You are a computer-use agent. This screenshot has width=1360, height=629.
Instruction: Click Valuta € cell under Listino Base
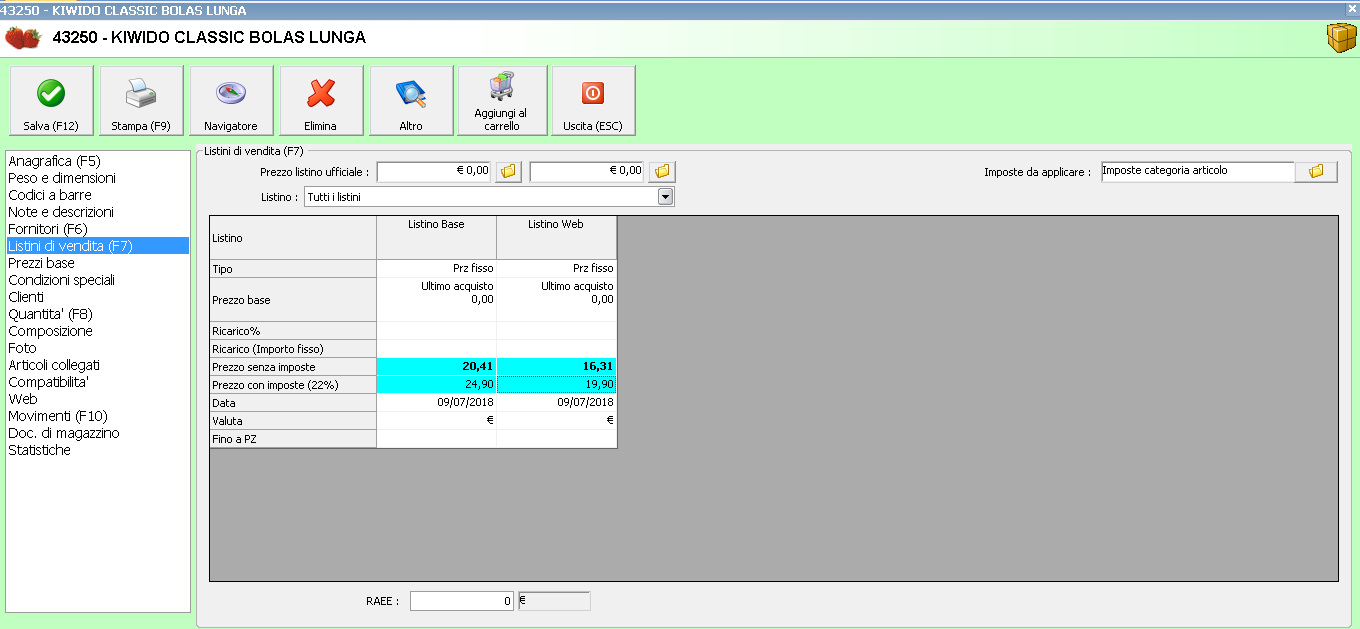(x=436, y=420)
